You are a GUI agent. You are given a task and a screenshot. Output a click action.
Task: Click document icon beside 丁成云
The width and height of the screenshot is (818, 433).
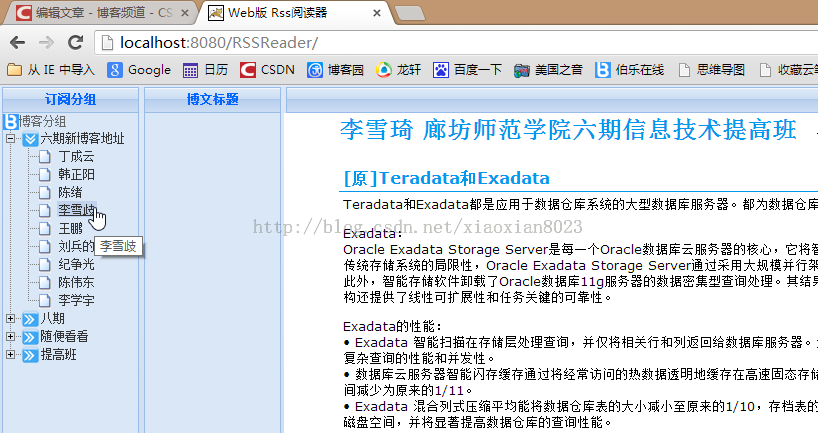[45, 157]
